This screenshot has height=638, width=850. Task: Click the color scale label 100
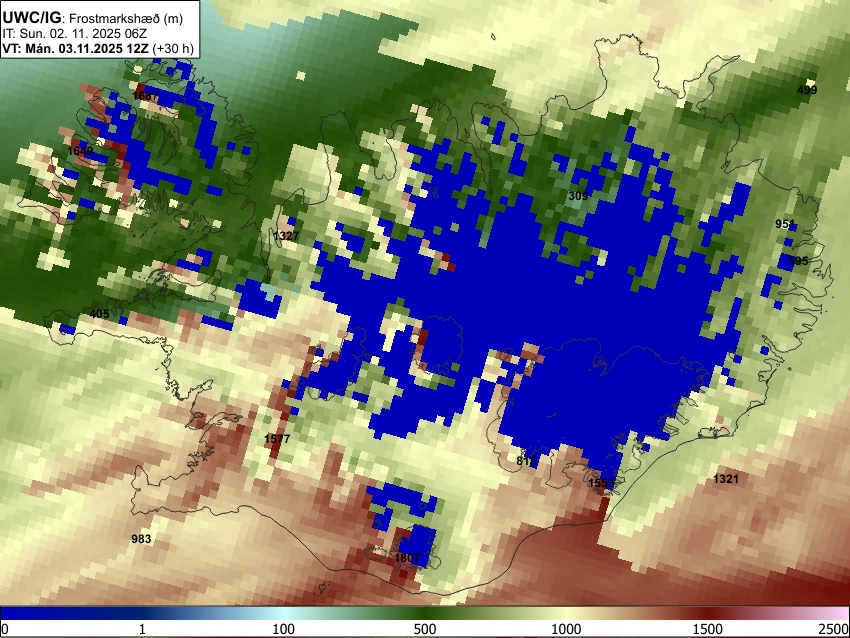coord(284,629)
